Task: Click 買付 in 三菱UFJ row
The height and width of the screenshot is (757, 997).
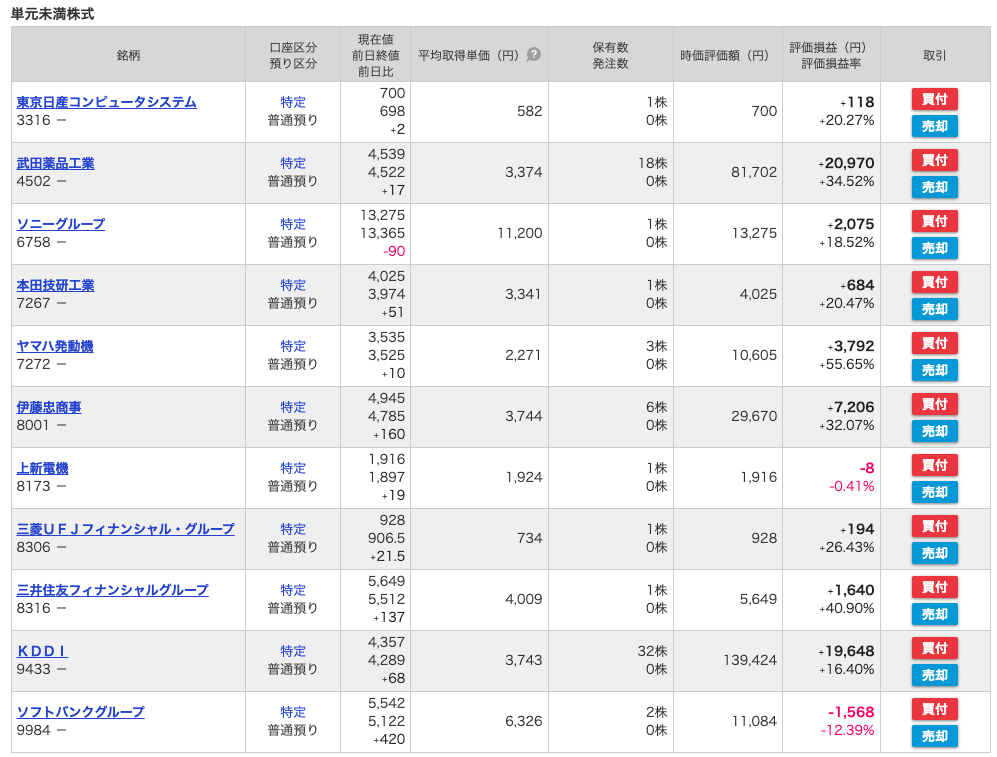Action: [x=935, y=526]
